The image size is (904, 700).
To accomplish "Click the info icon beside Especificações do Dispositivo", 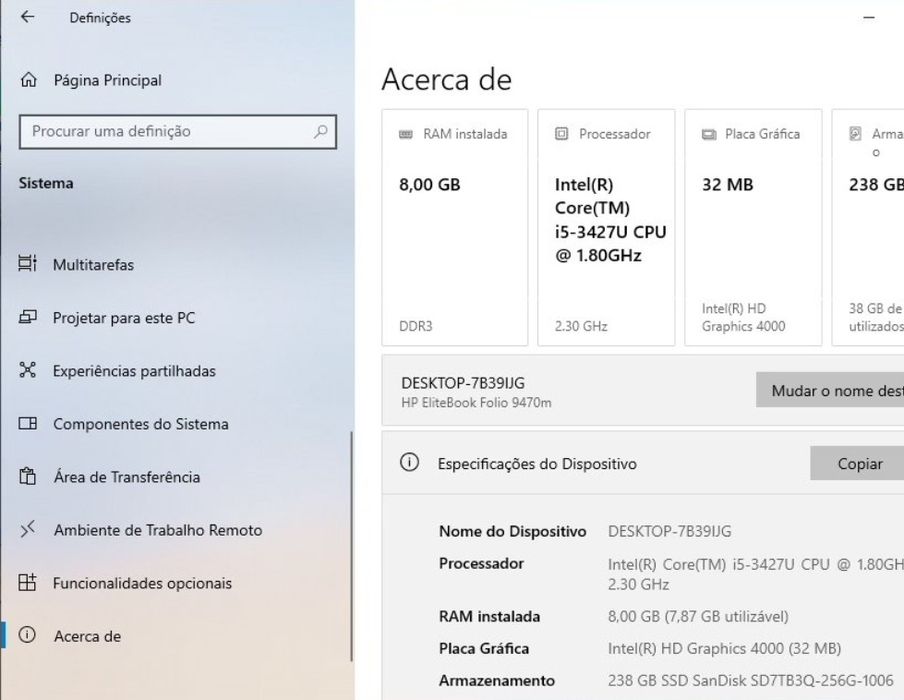I will click(409, 462).
